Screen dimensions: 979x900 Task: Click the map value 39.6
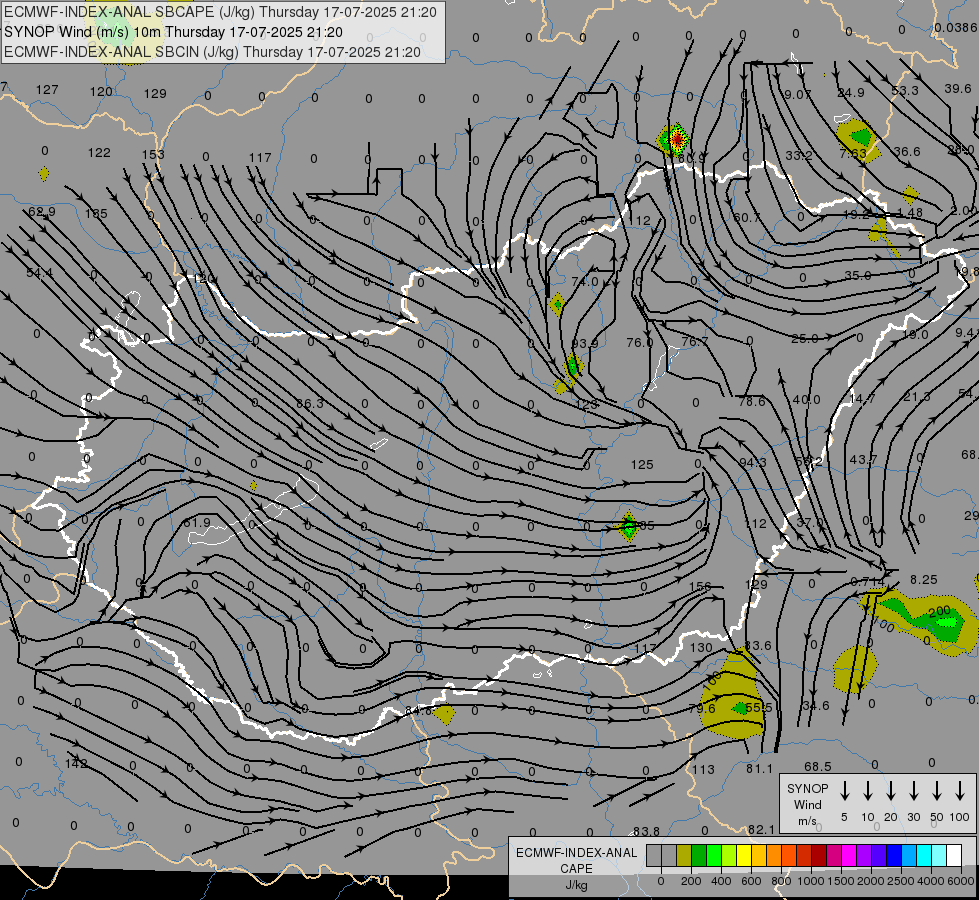coord(958,89)
